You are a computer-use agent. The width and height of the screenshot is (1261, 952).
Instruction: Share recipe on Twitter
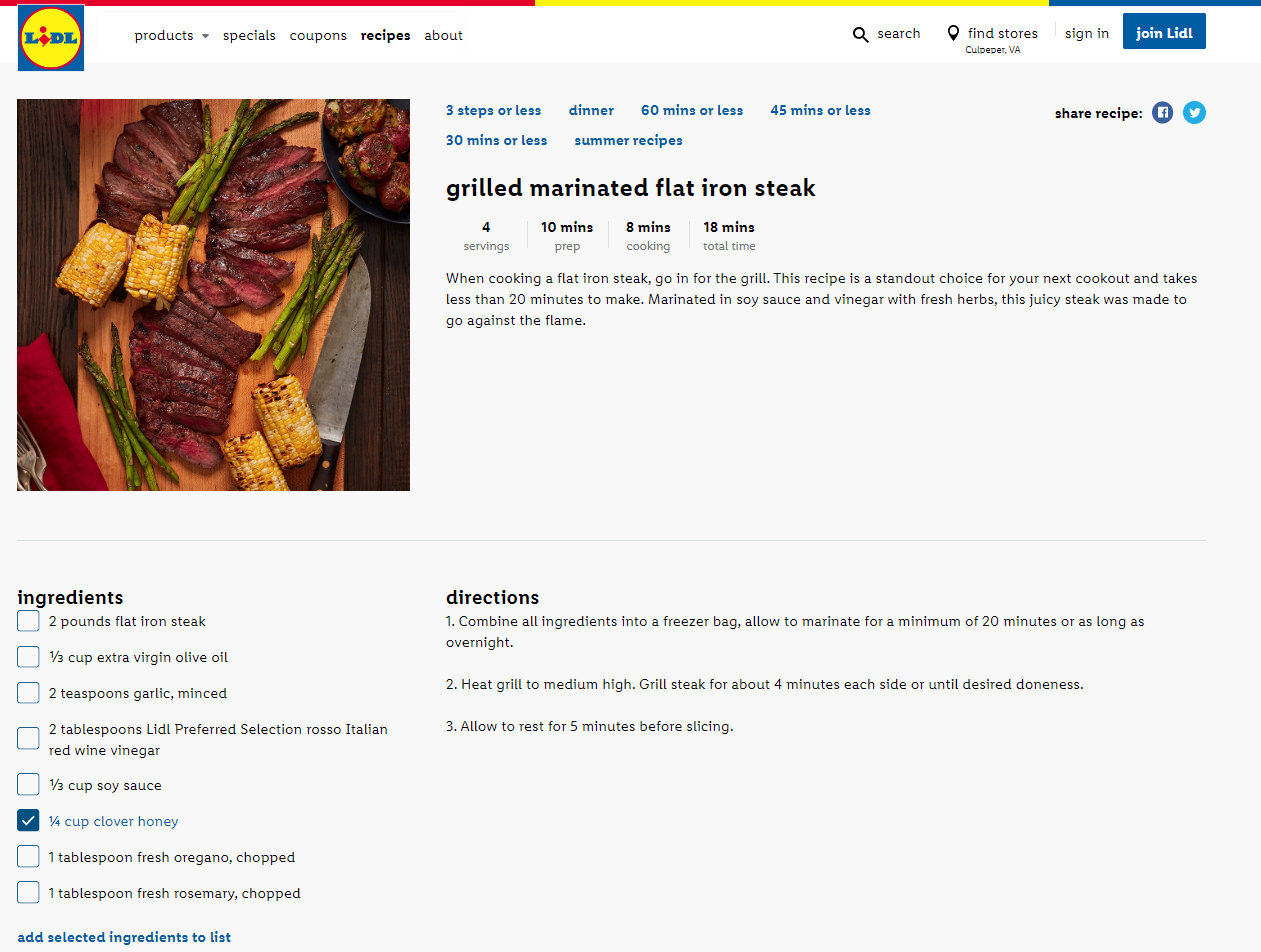tap(1194, 113)
